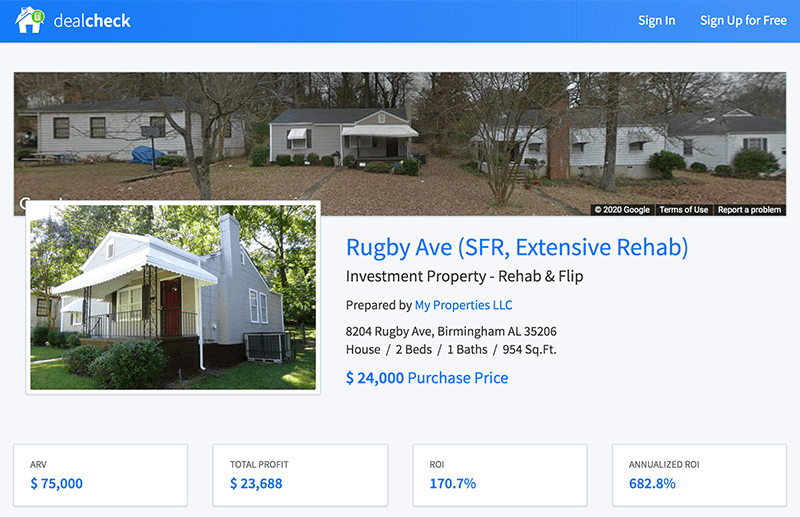Viewport: 800px width, 517px height.
Task: Open Google Terms of Use link
Action: pyautogui.click(x=683, y=210)
